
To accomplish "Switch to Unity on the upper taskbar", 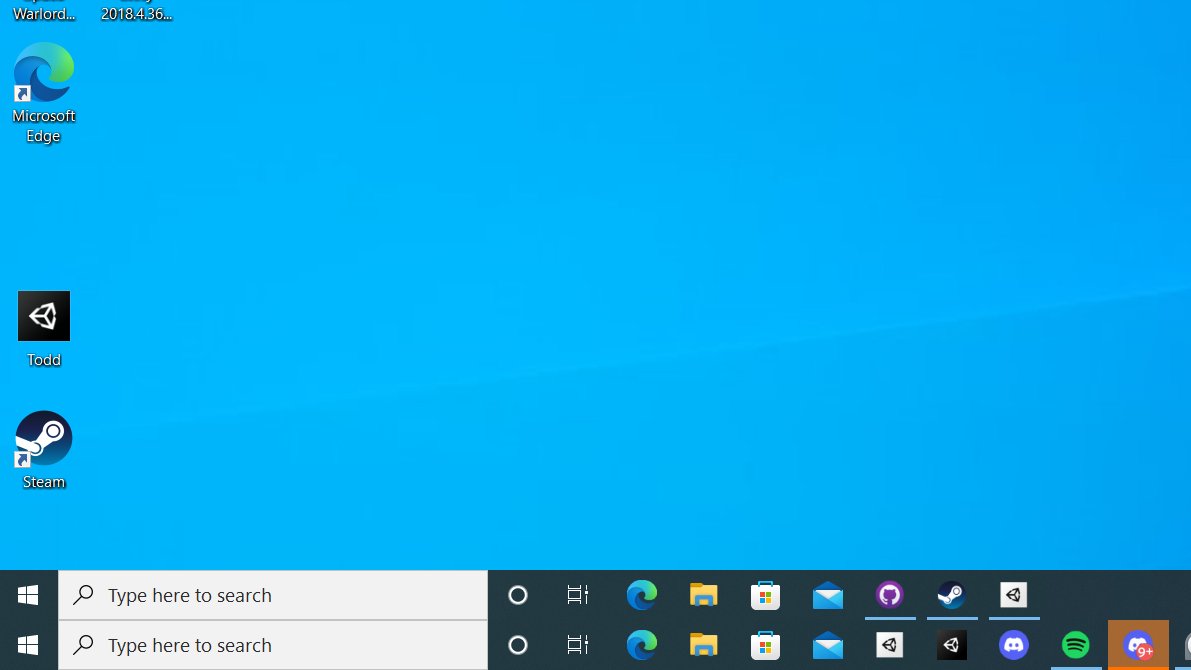I will pos(1013,595).
